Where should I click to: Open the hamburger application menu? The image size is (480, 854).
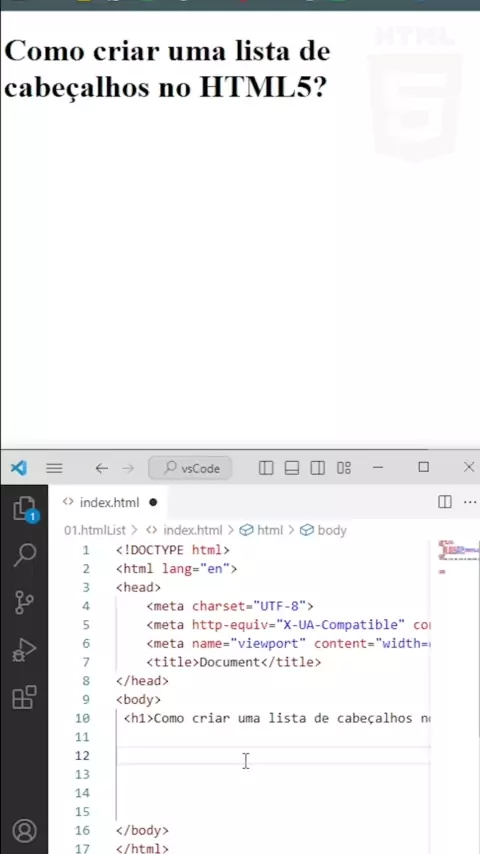click(x=54, y=468)
